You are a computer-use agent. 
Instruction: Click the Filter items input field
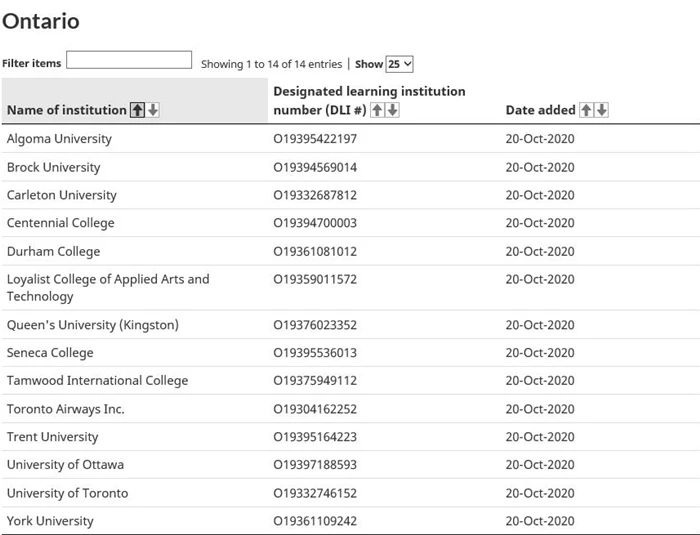click(129, 60)
